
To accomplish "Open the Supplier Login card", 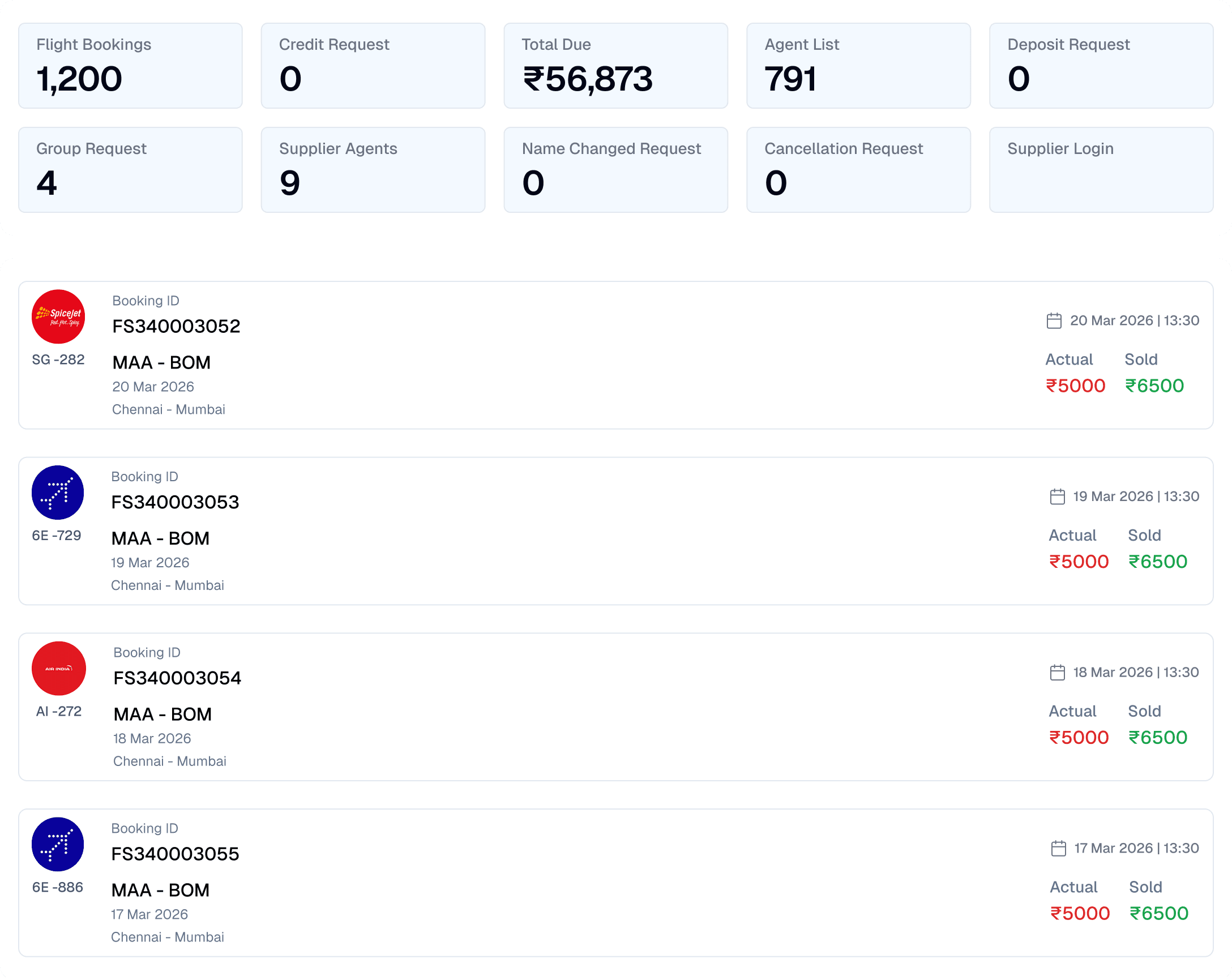I will pos(1102,170).
